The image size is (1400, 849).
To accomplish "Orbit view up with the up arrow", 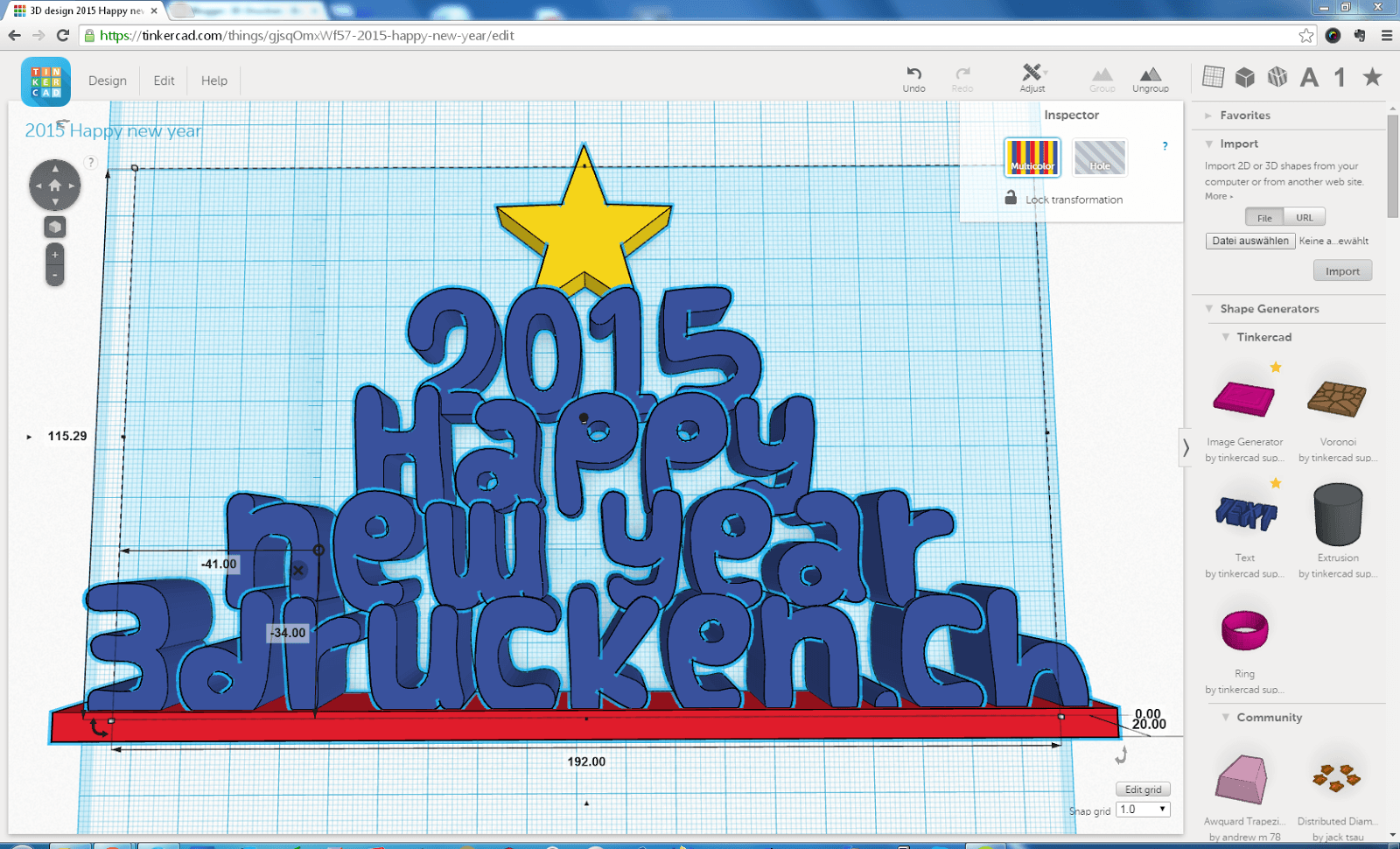I will point(55,168).
